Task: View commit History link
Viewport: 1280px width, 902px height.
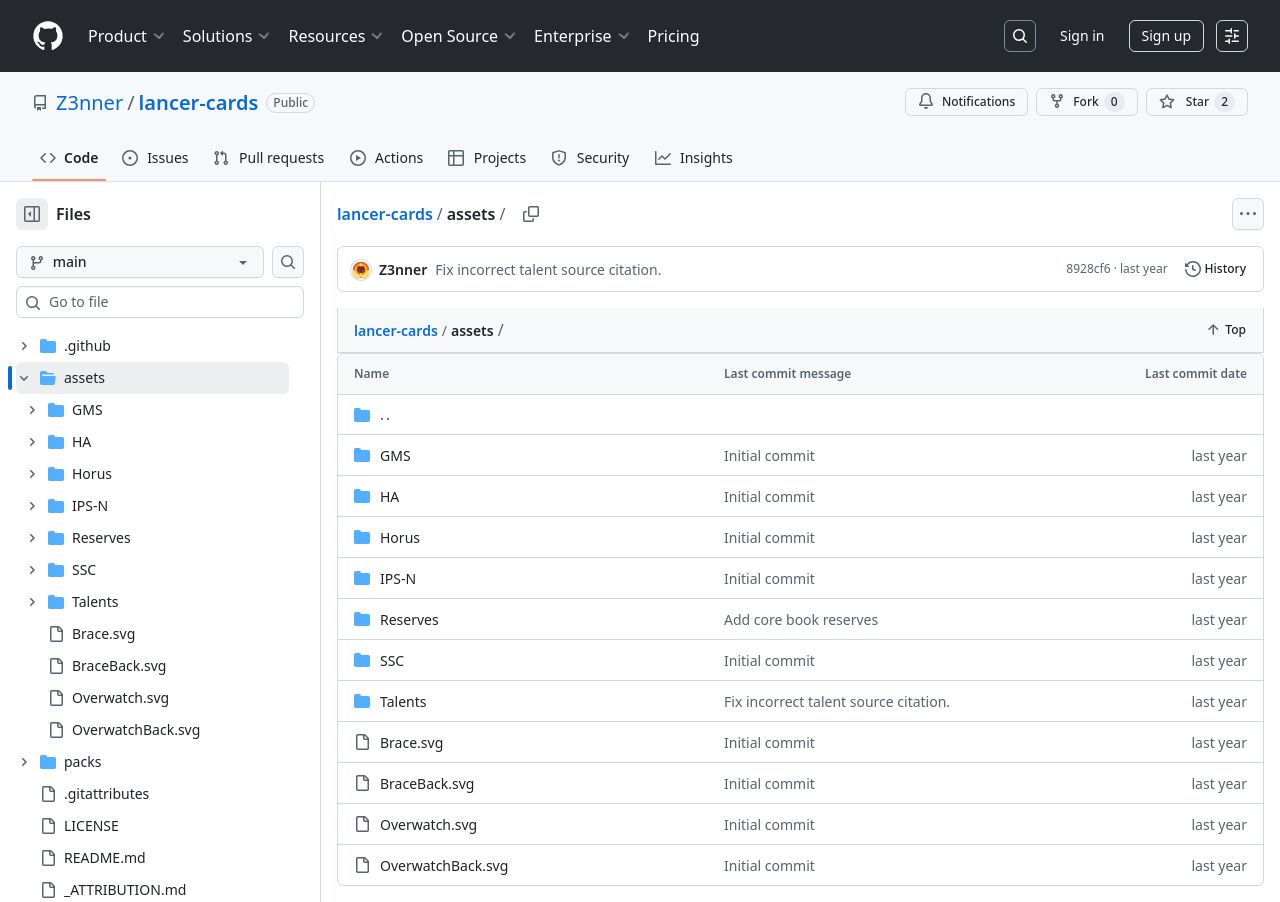Action: point(1215,269)
